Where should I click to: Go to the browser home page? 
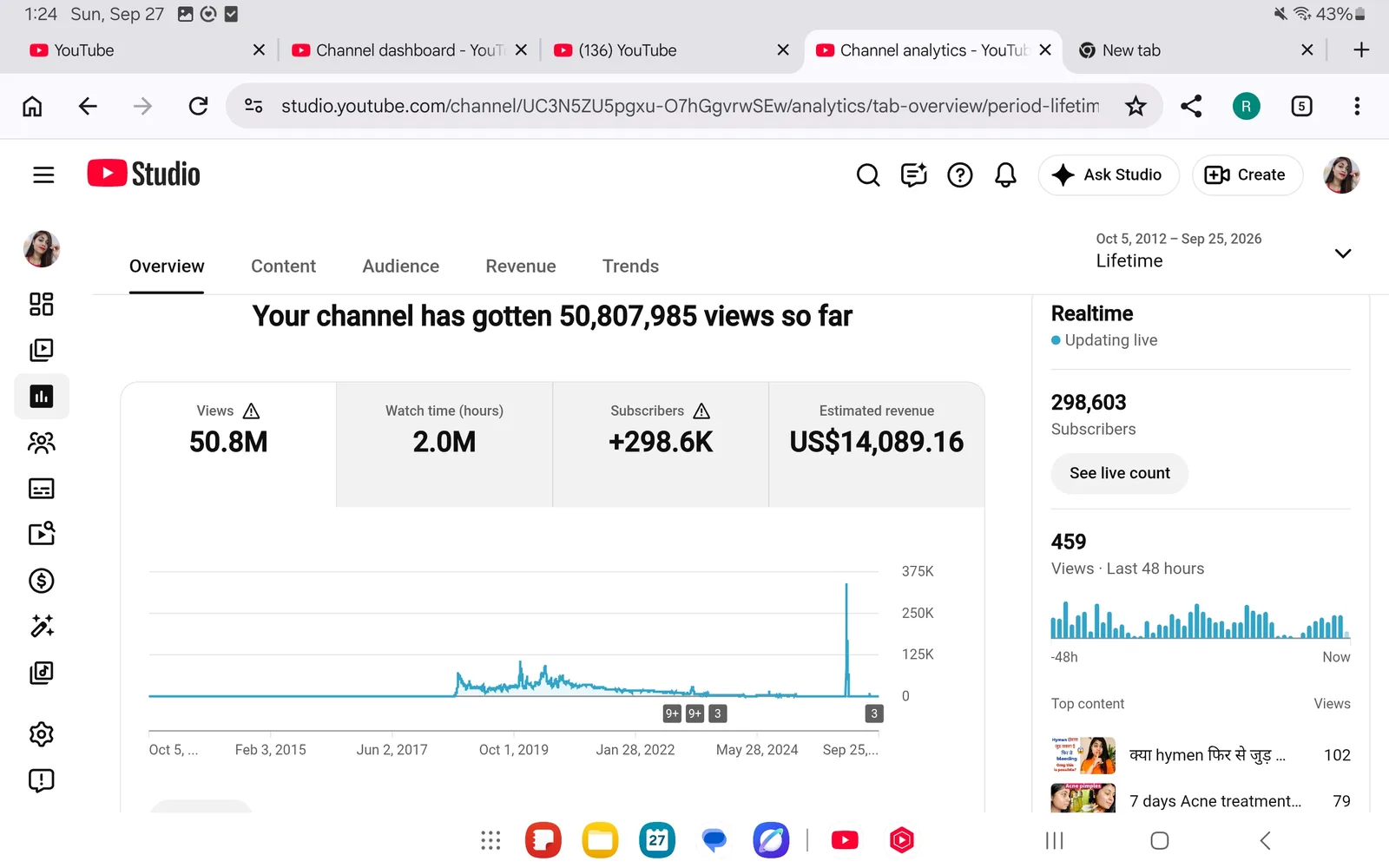pos(32,106)
